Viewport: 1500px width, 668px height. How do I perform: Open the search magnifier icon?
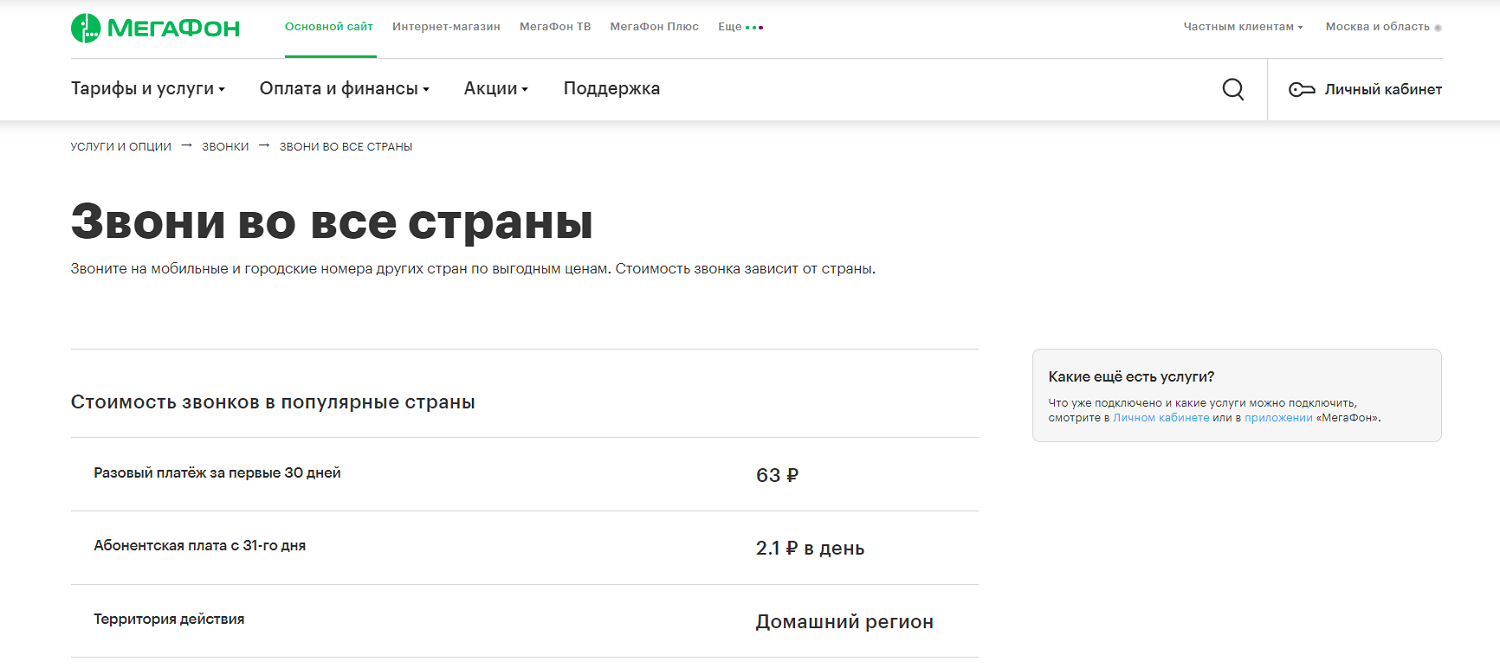coord(1233,89)
